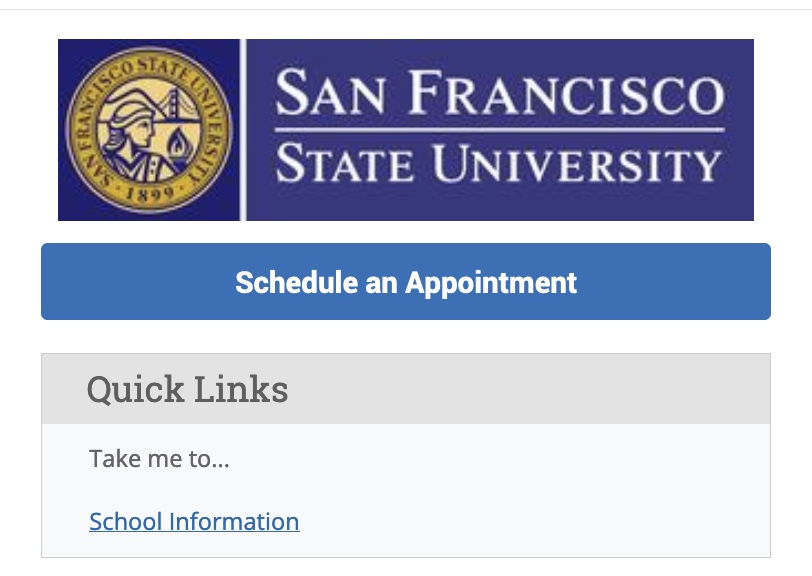Click the letter 'U' in University in the banner
This screenshot has width=812, height=576.
pos(447,164)
